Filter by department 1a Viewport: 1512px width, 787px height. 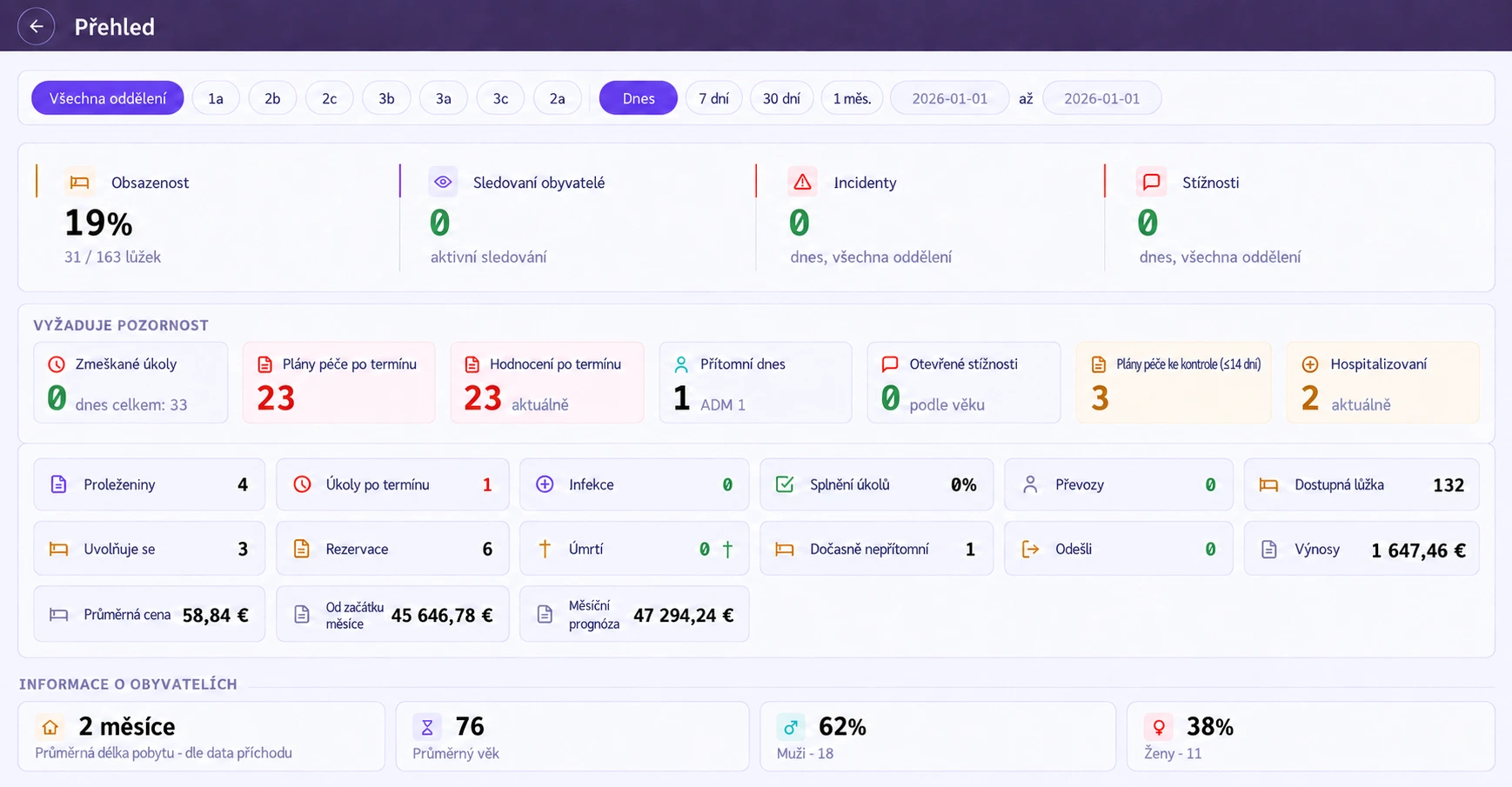tap(216, 98)
